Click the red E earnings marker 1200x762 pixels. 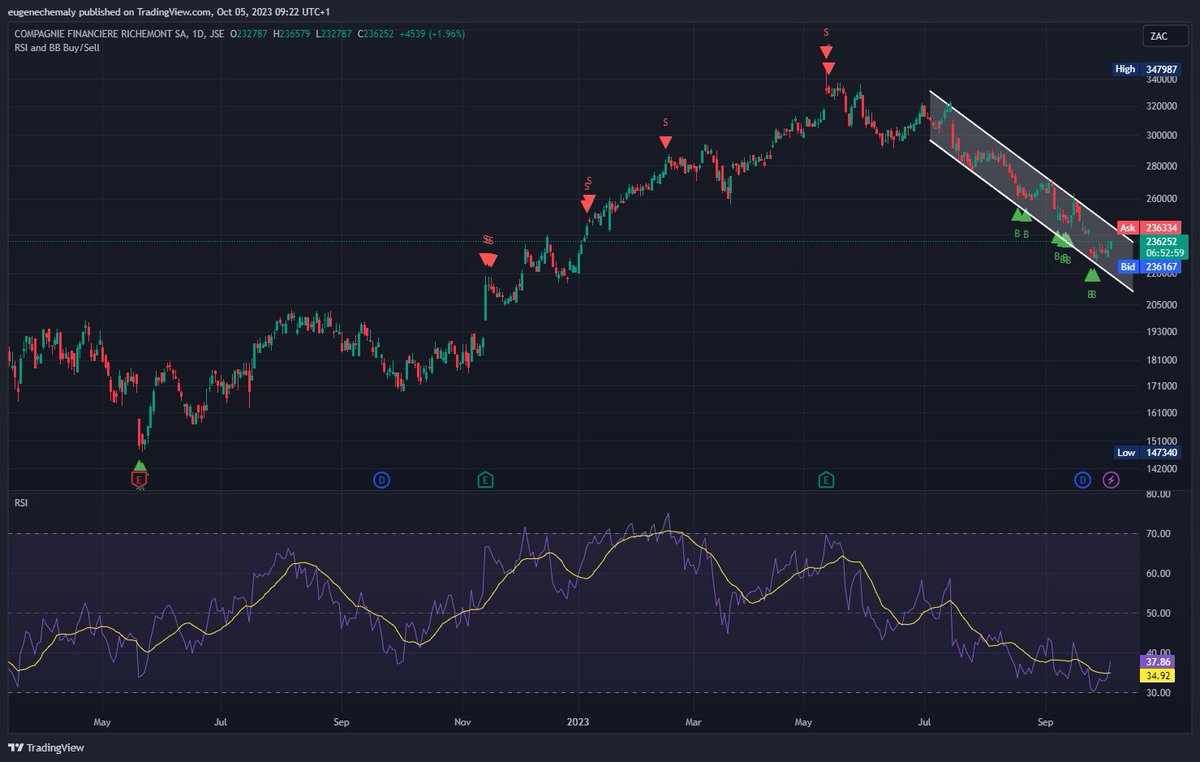[140, 480]
